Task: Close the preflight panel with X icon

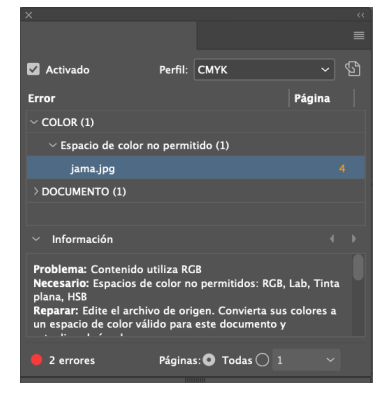Action: [29, 15]
